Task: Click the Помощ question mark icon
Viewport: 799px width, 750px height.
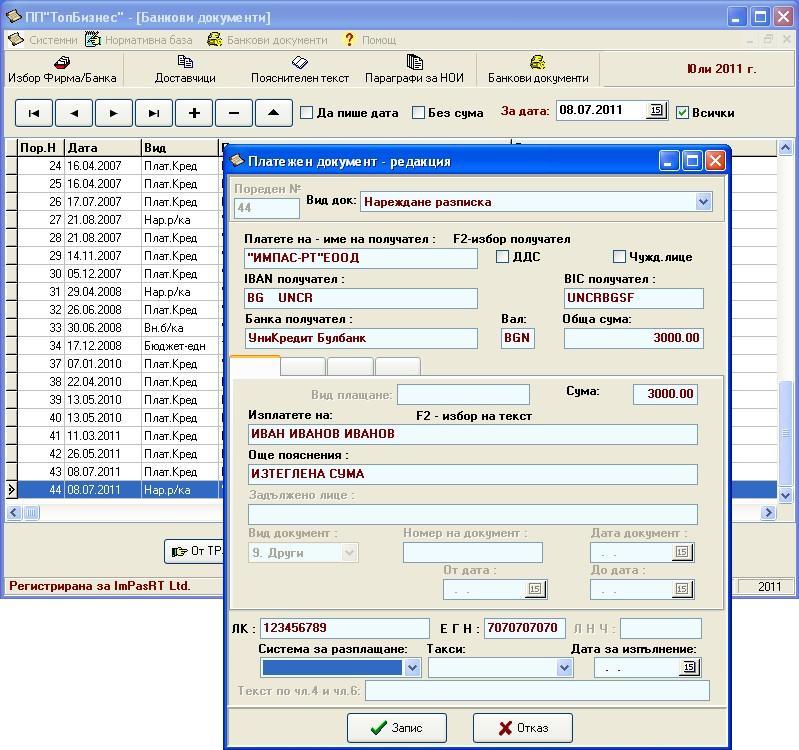Action: [x=349, y=39]
